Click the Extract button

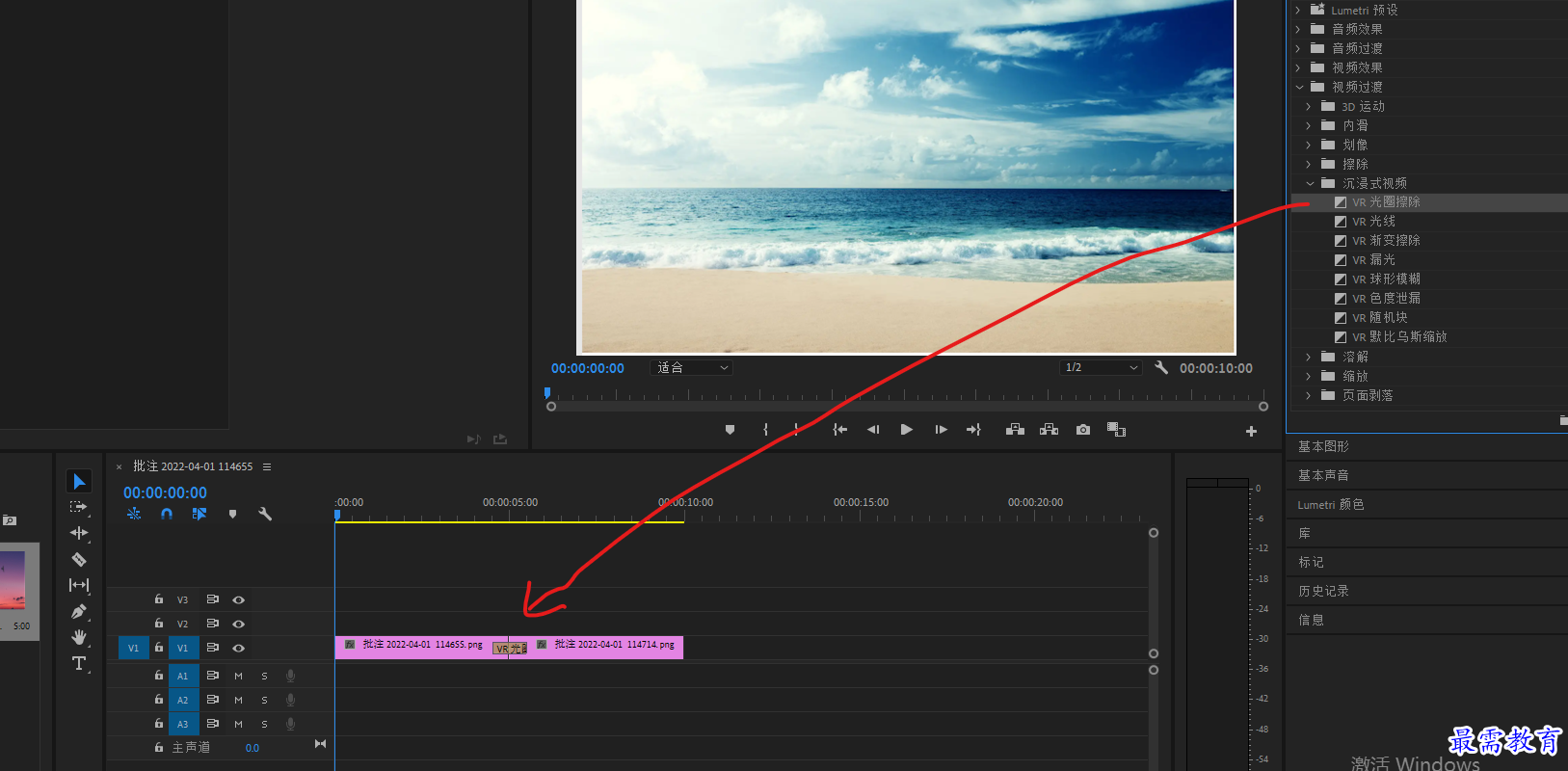(x=1049, y=430)
